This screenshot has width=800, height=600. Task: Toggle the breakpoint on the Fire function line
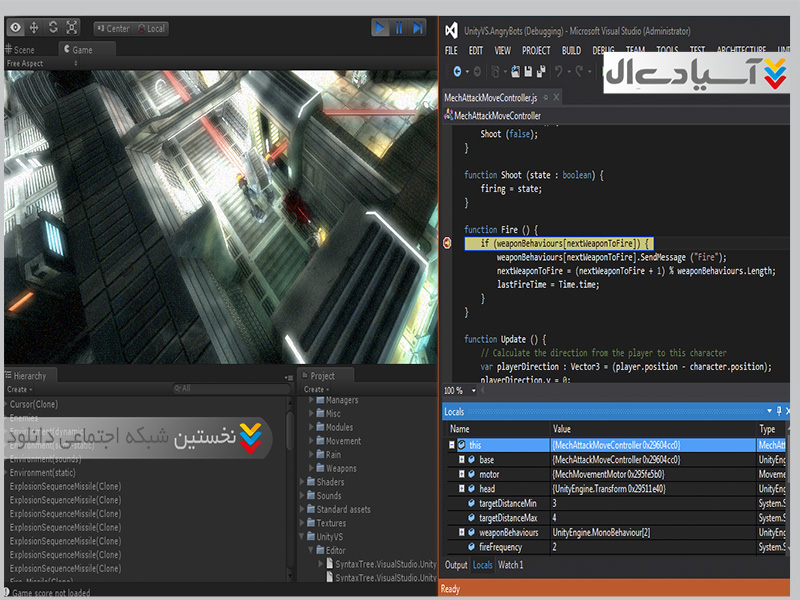[447, 242]
